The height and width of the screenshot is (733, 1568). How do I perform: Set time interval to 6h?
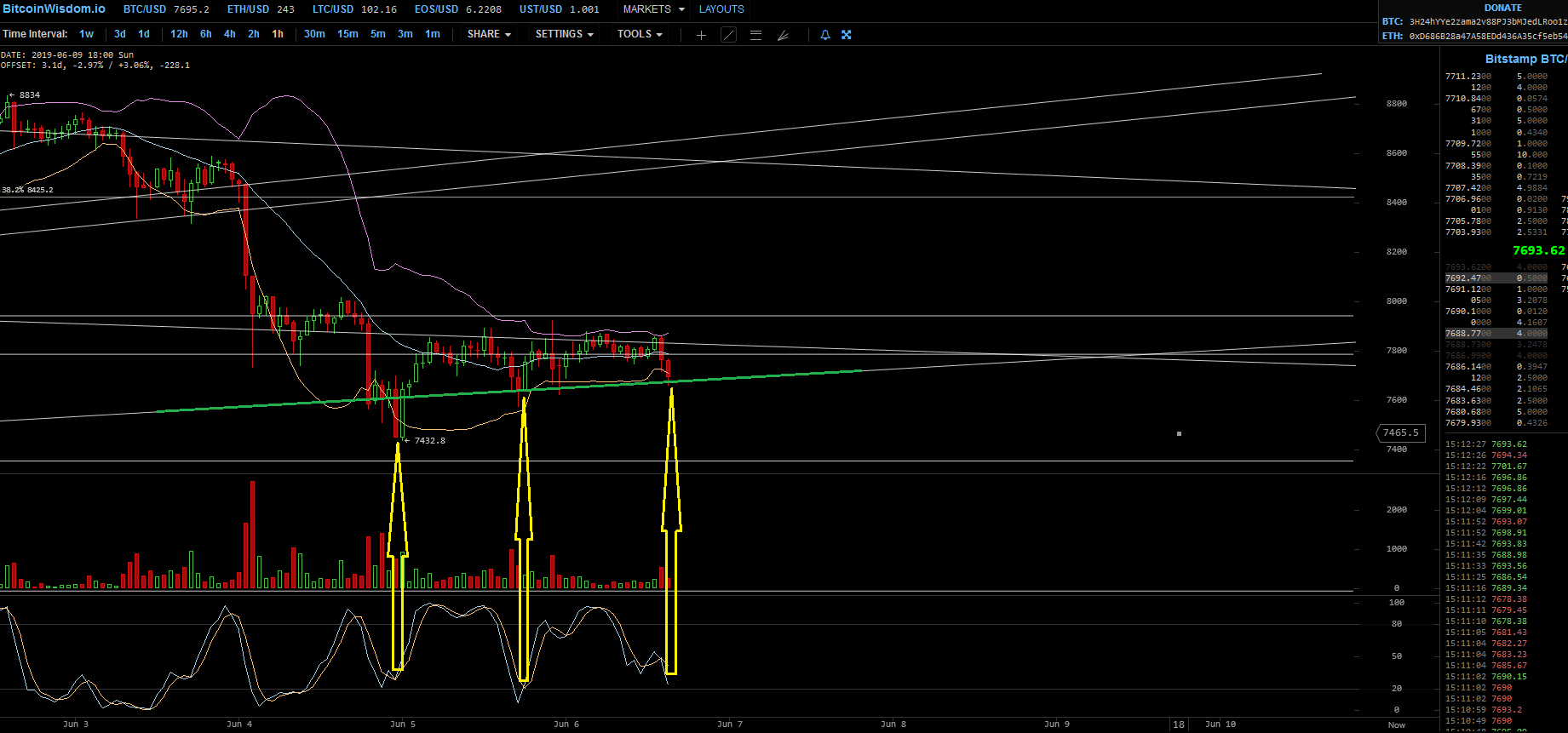(x=206, y=34)
